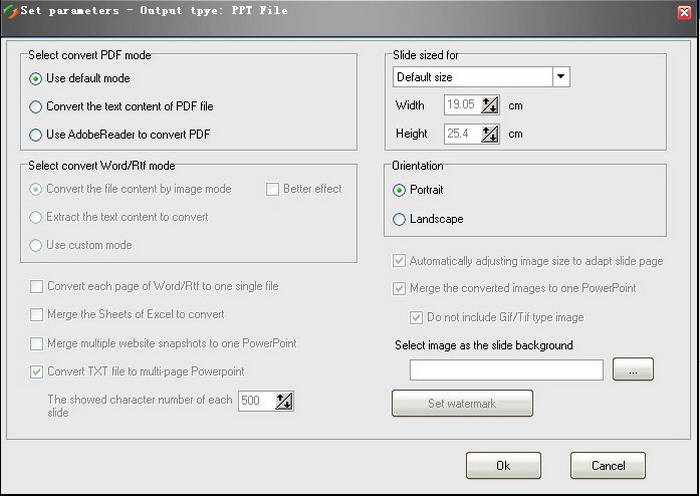Select Portrait orientation
Screen dimensions: 700x496
click(400, 190)
